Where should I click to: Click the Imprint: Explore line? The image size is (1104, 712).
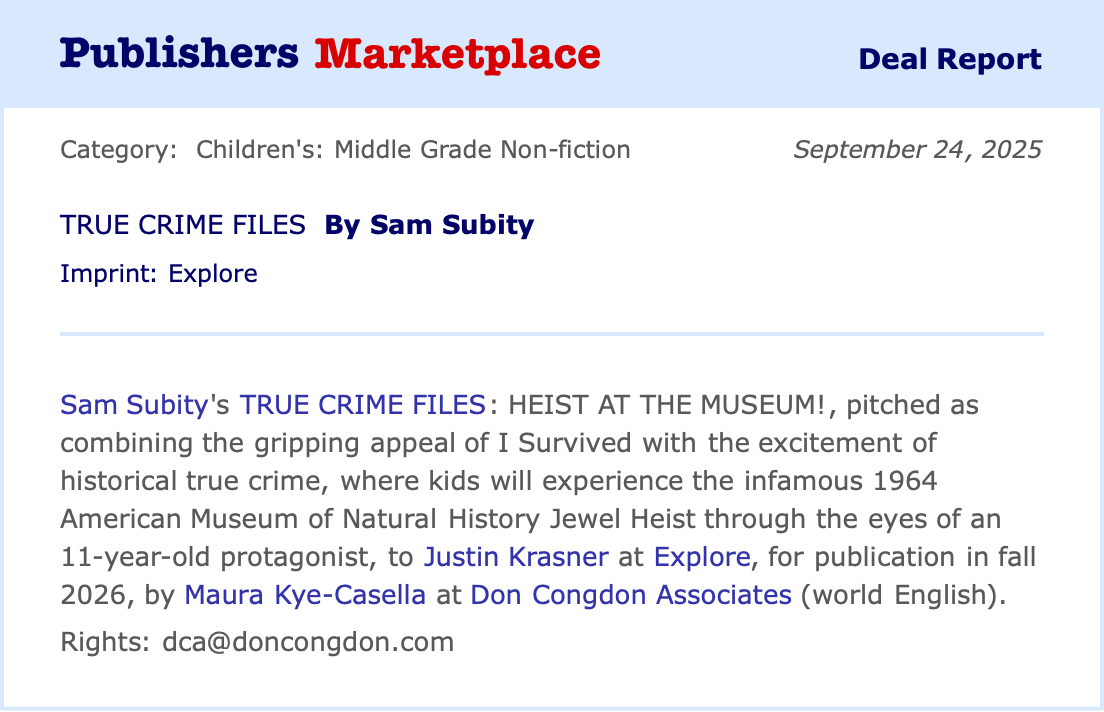coord(159,273)
